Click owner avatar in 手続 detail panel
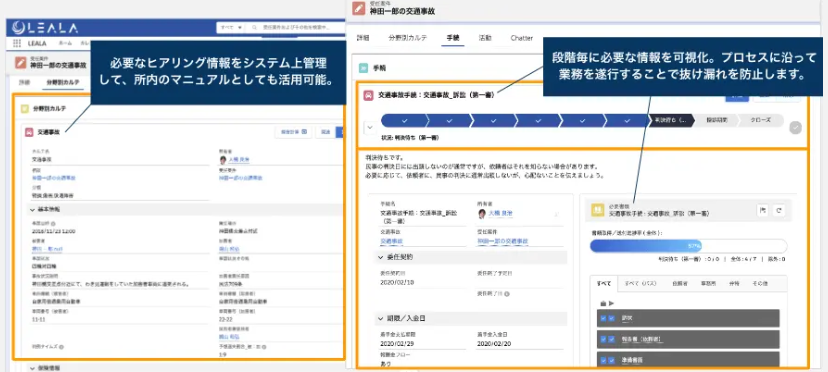The height and width of the screenshot is (372, 828). click(482, 213)
